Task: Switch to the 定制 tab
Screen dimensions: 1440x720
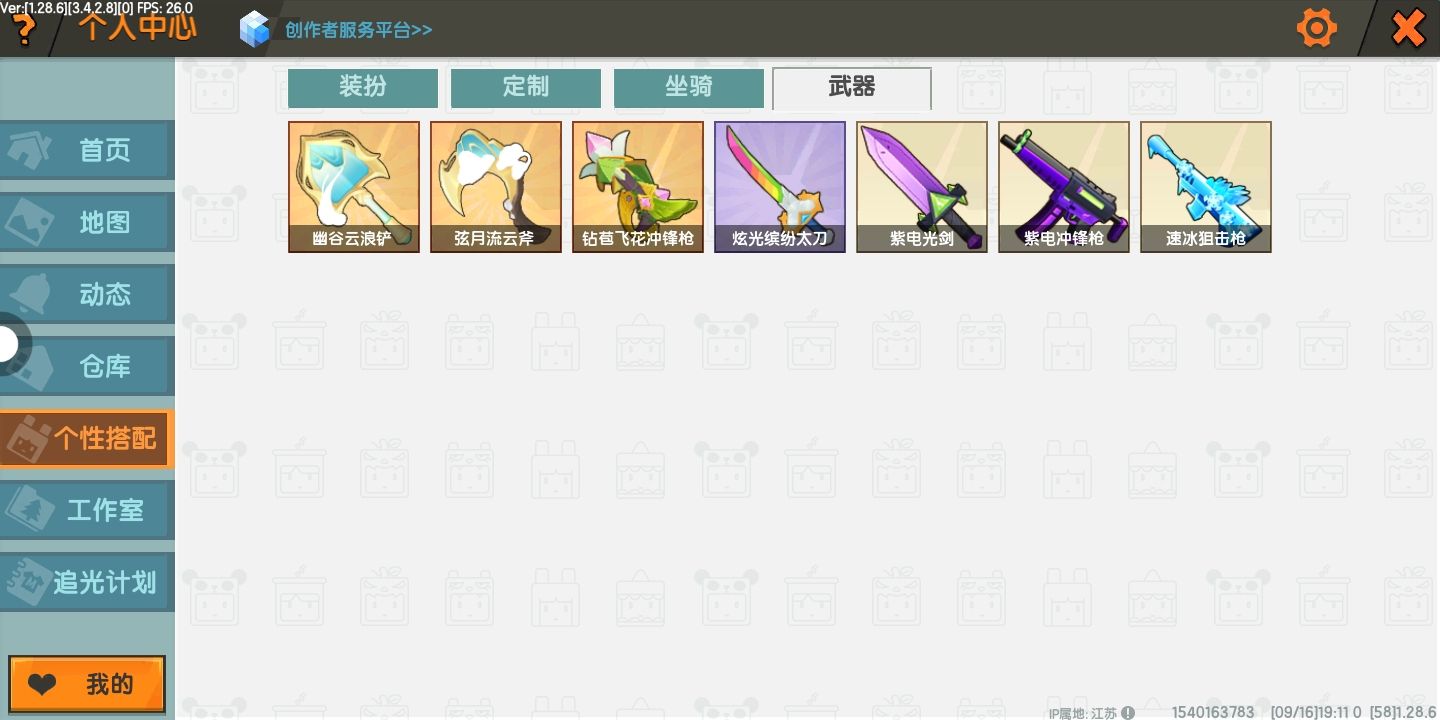Action: tap(526, 88)
